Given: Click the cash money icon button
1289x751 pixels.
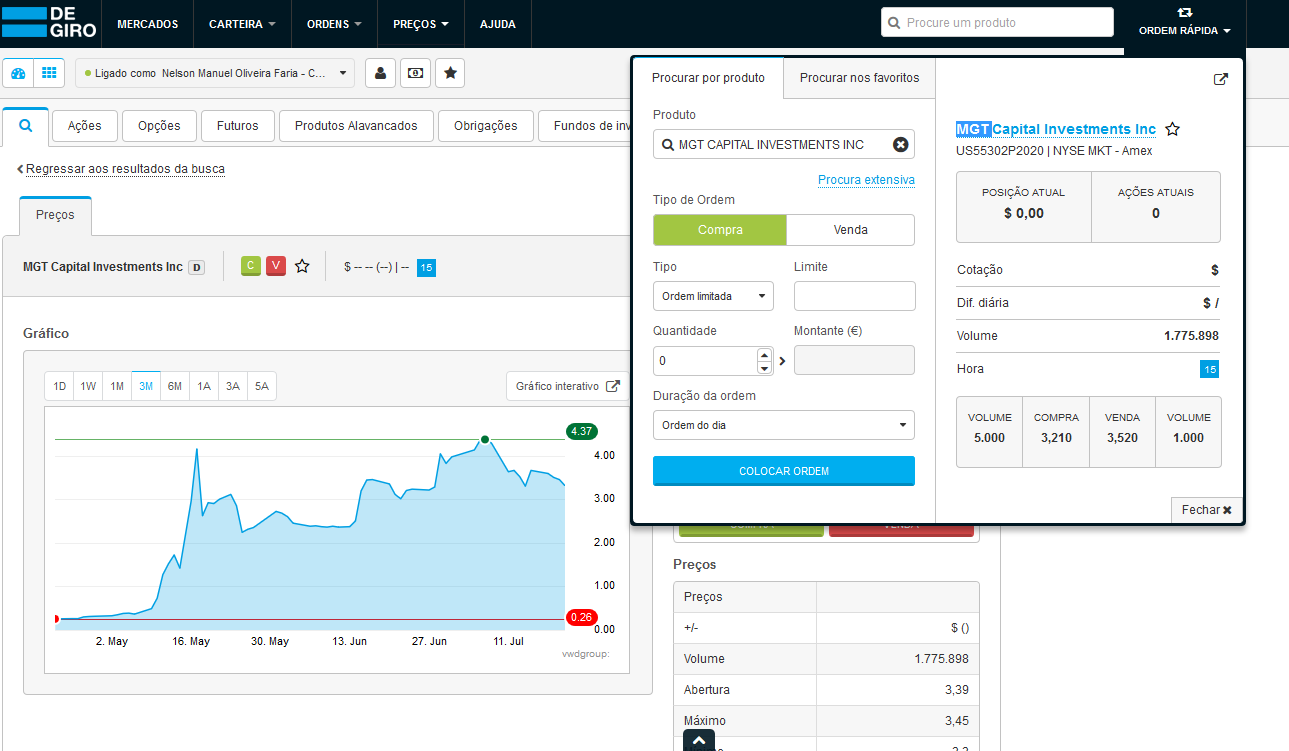Looking at the screenshot, I should (x=415, y=73).
